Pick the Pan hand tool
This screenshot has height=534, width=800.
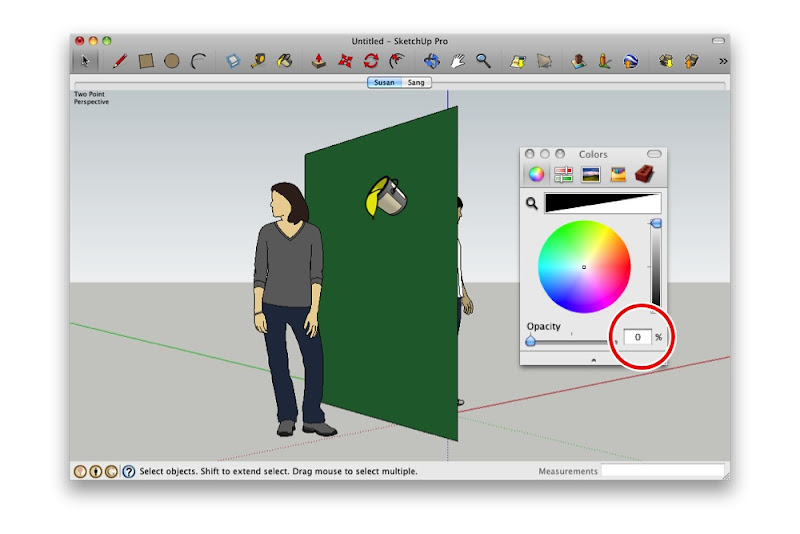457,61
